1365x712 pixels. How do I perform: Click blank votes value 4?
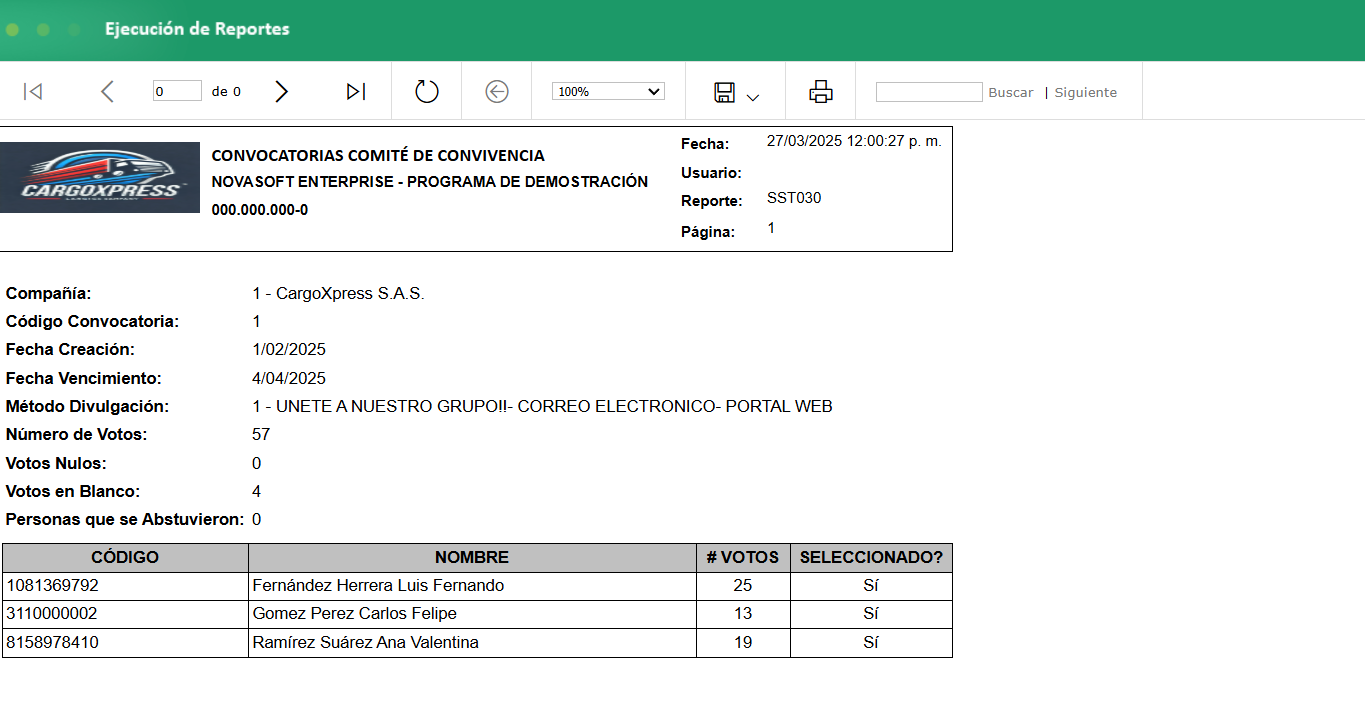(x=257, y=492)
